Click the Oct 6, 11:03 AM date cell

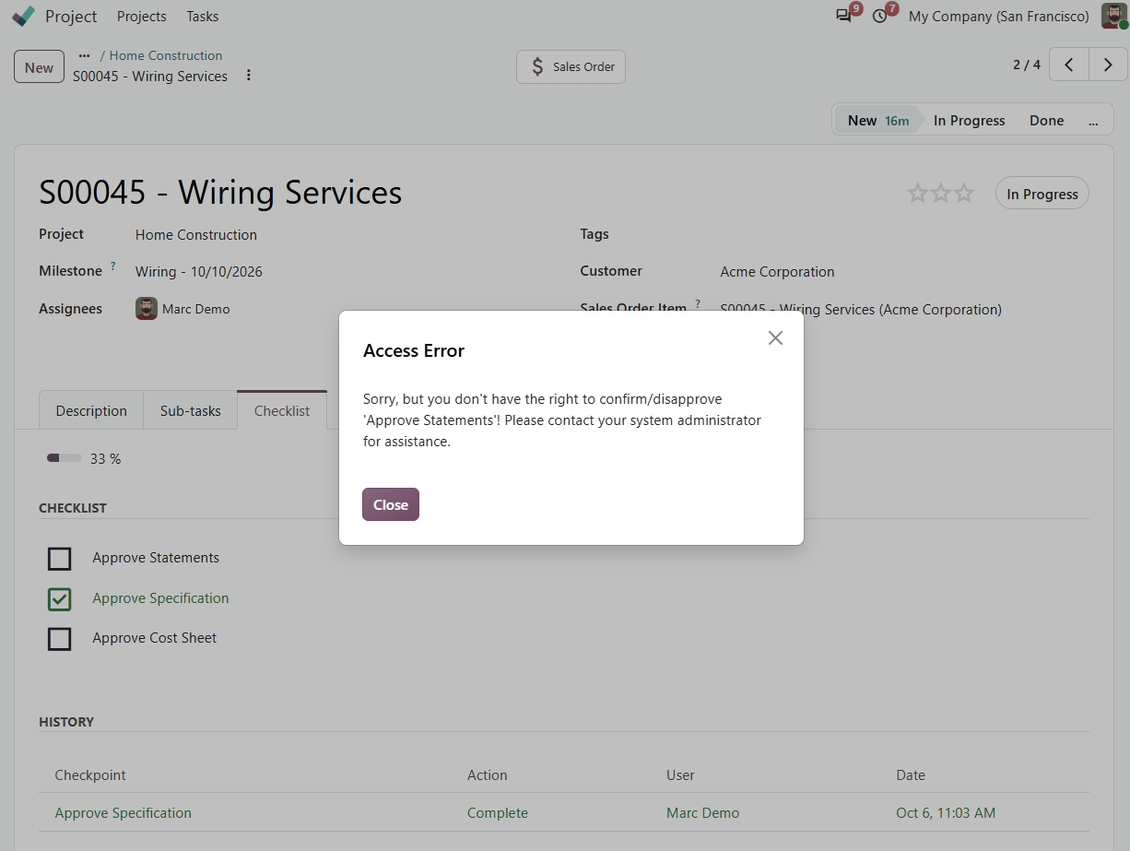[x=946, y=813]
